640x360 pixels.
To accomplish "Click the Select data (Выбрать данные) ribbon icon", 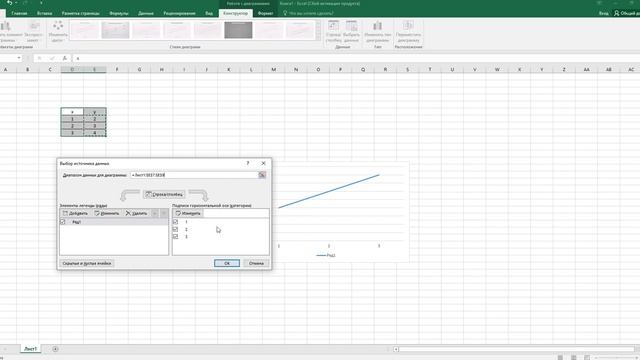I will click(x=351, y=32).
